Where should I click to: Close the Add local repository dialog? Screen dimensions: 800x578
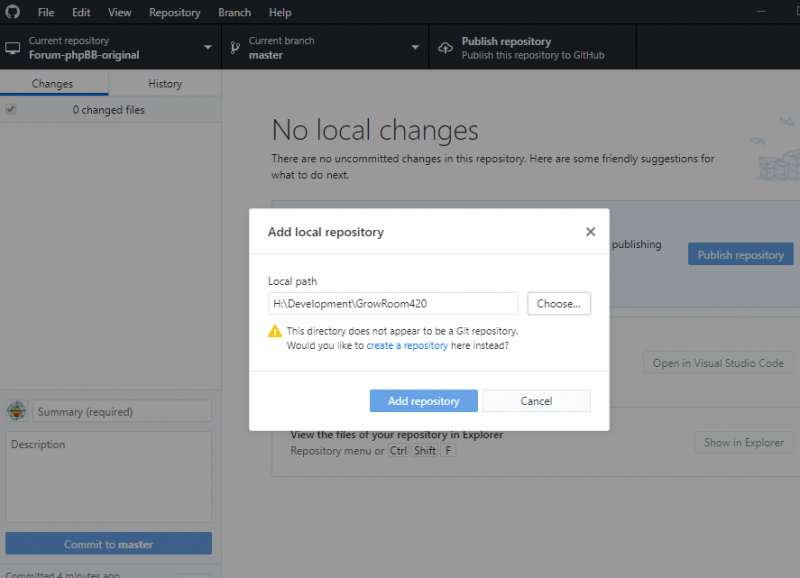[x=590, y=231]
